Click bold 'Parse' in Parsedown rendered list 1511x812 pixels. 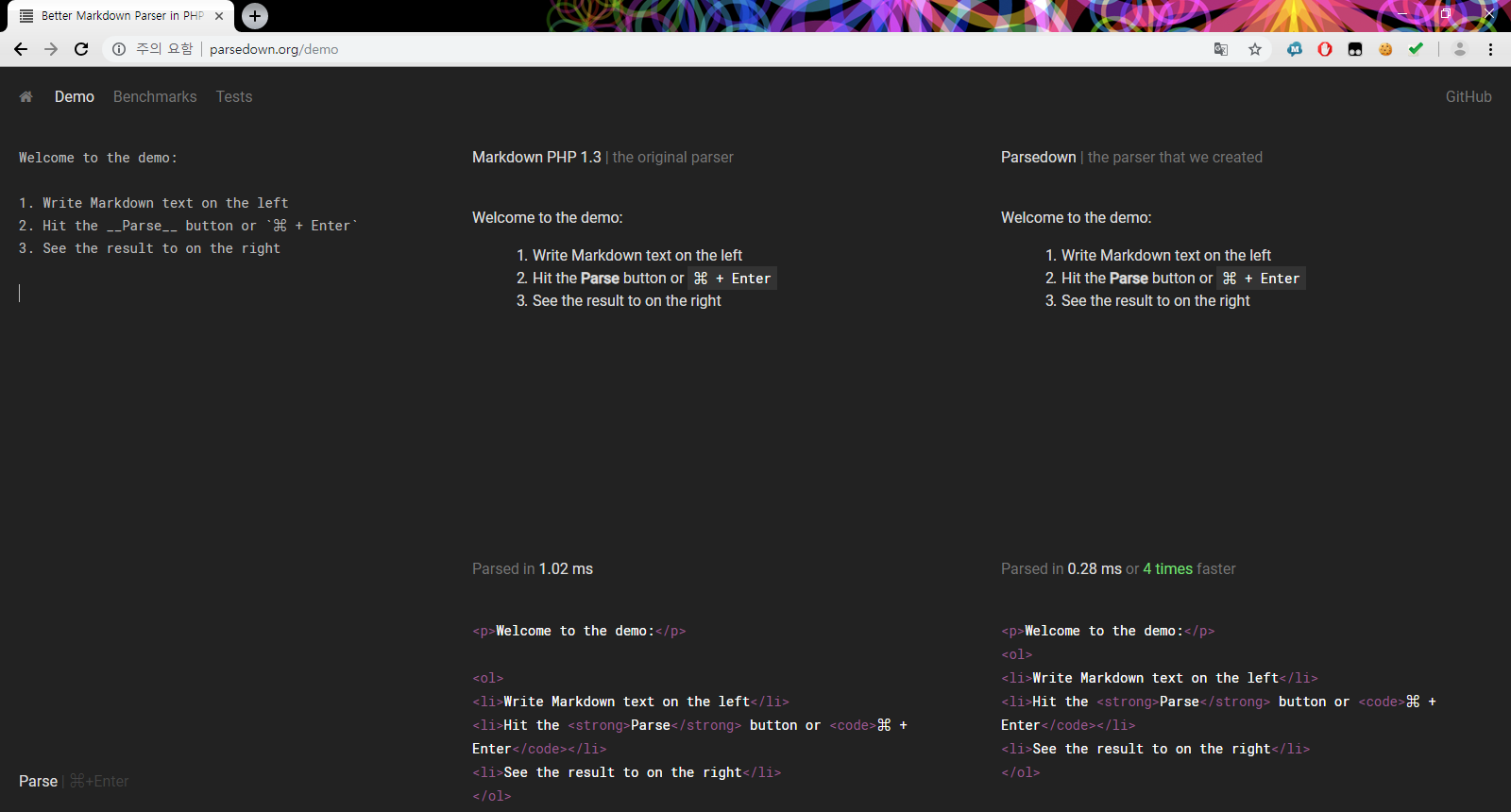[x=1129, y=278]
